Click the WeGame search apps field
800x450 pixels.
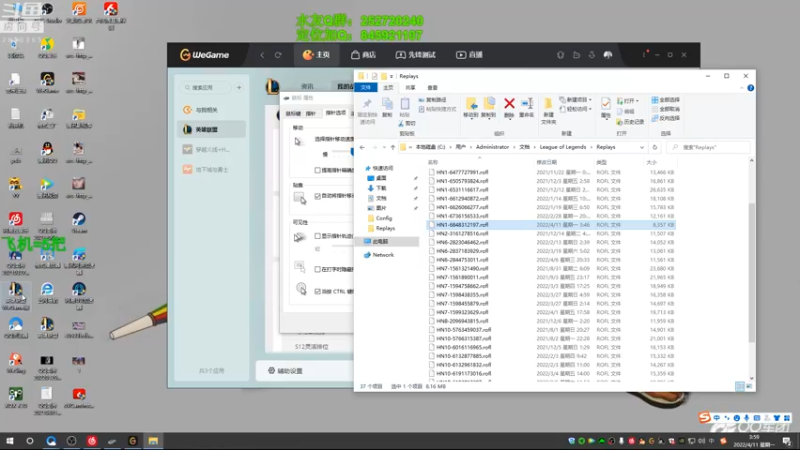pos(206,88)
